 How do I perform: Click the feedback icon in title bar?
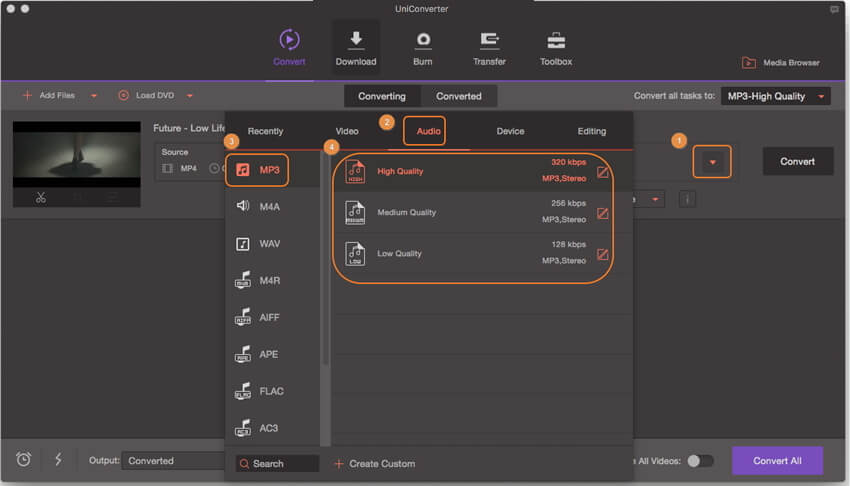[x=834, y=9]
